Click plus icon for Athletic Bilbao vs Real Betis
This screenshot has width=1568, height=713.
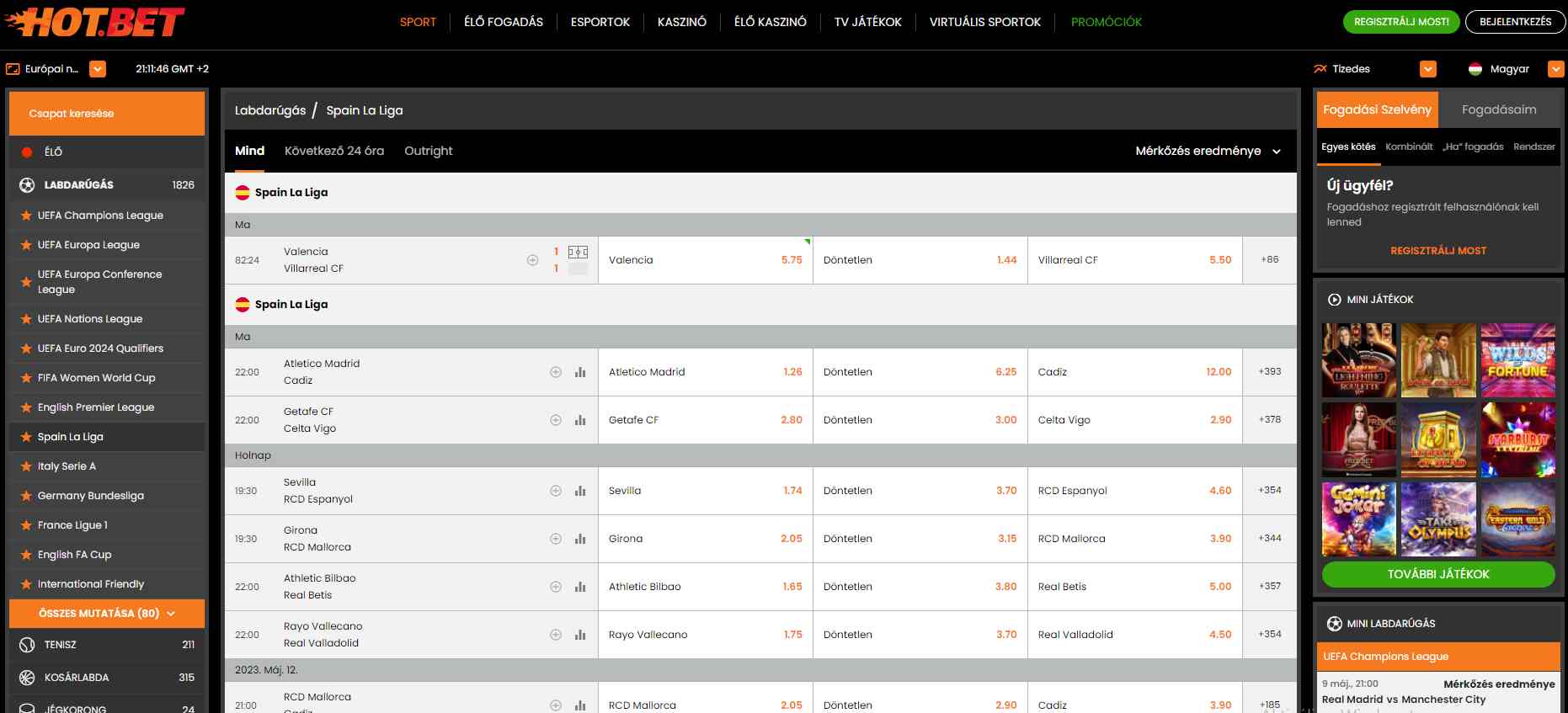point(556,587)
